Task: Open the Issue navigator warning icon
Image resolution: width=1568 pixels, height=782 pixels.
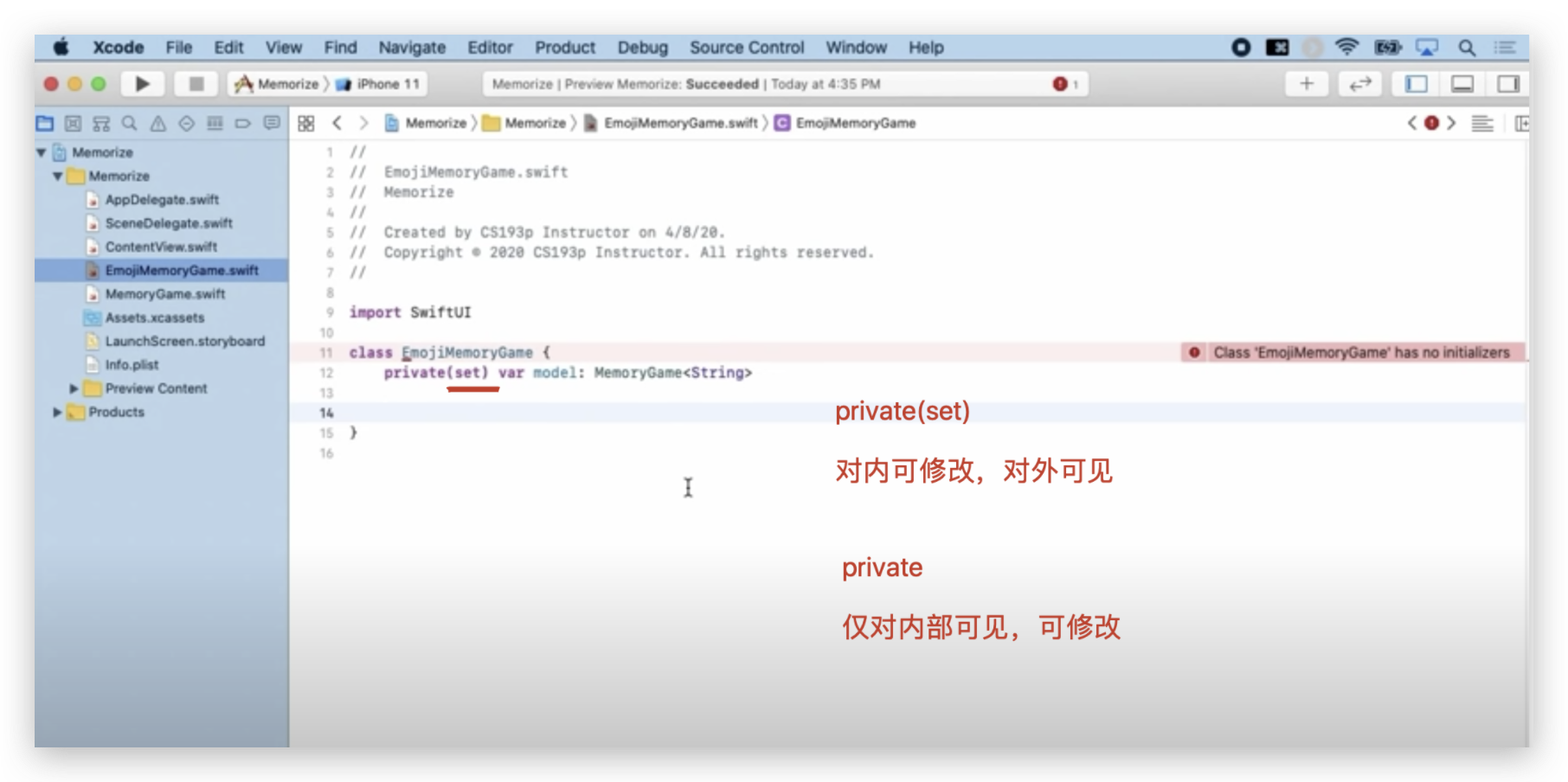Action: coord(158,124)
